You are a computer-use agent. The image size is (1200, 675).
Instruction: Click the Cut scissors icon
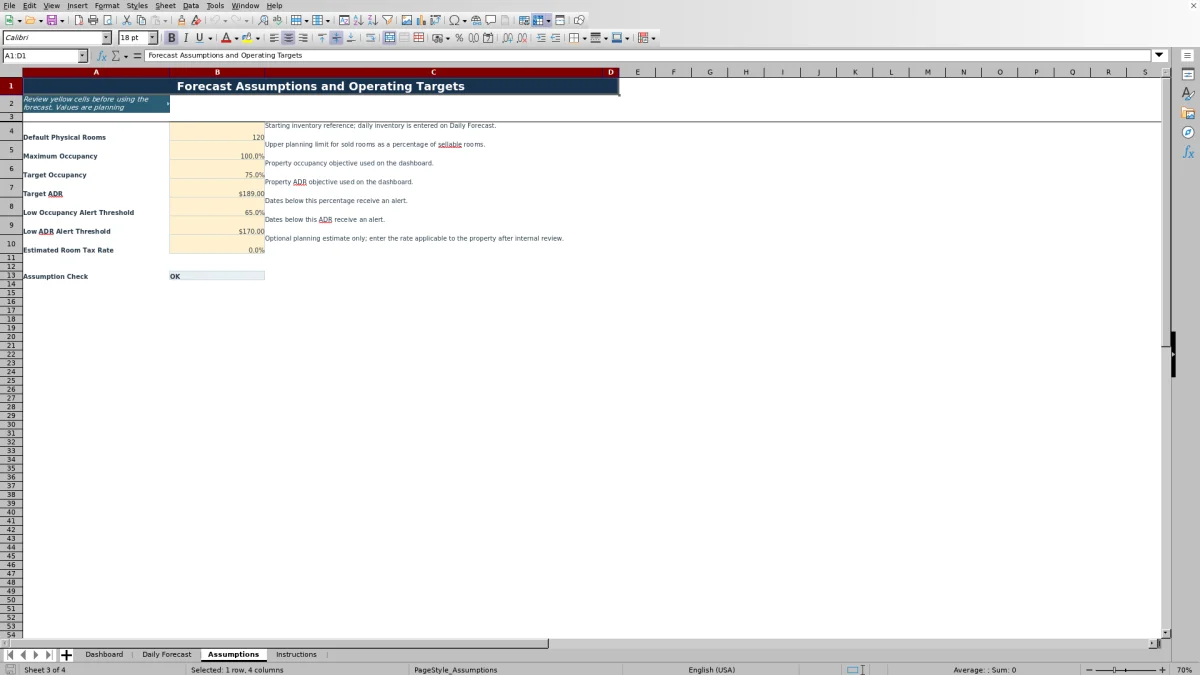(126, 20)
